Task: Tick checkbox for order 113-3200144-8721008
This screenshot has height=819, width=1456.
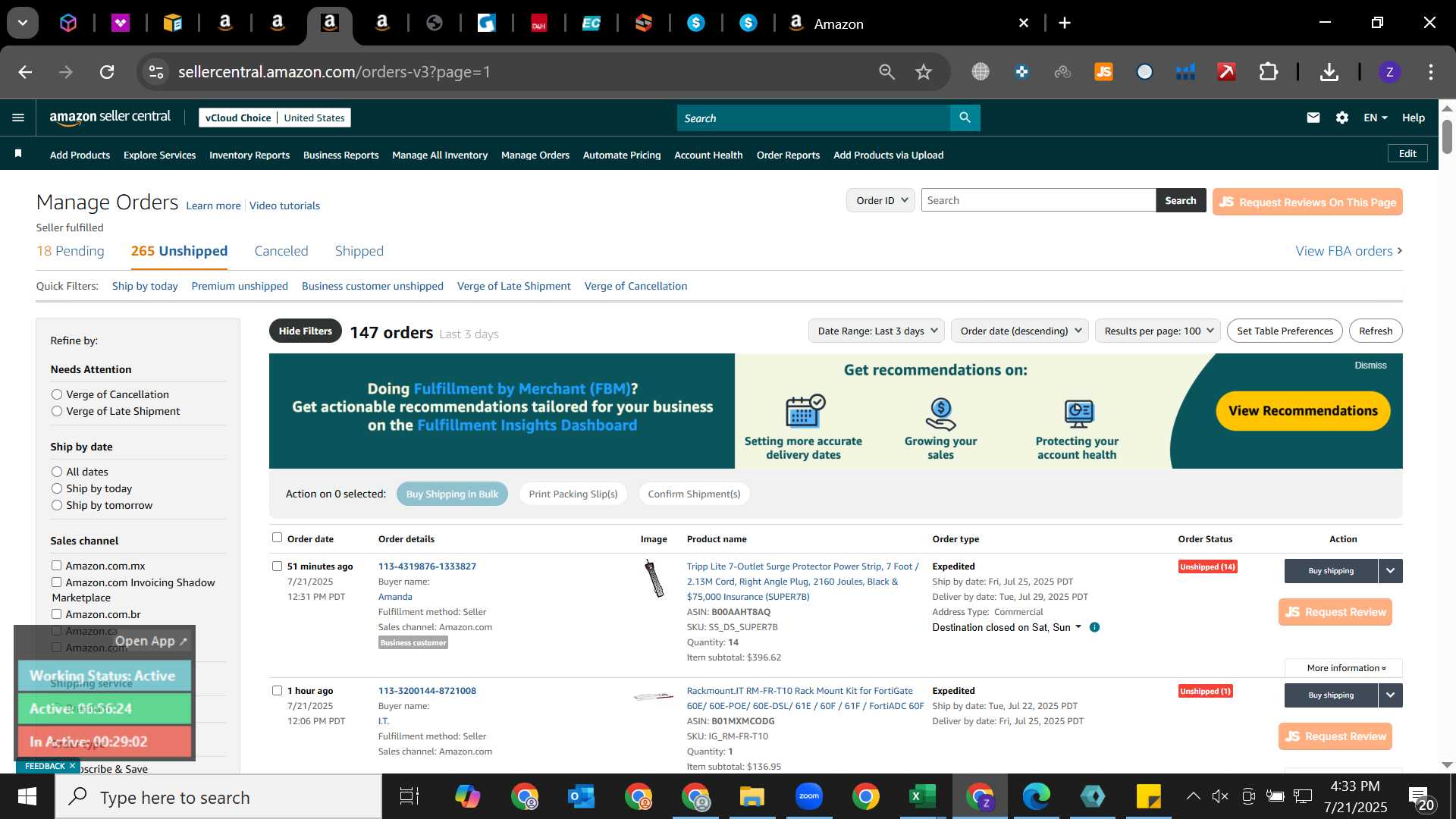Action: pyautogui.click(x=277, y=690)
